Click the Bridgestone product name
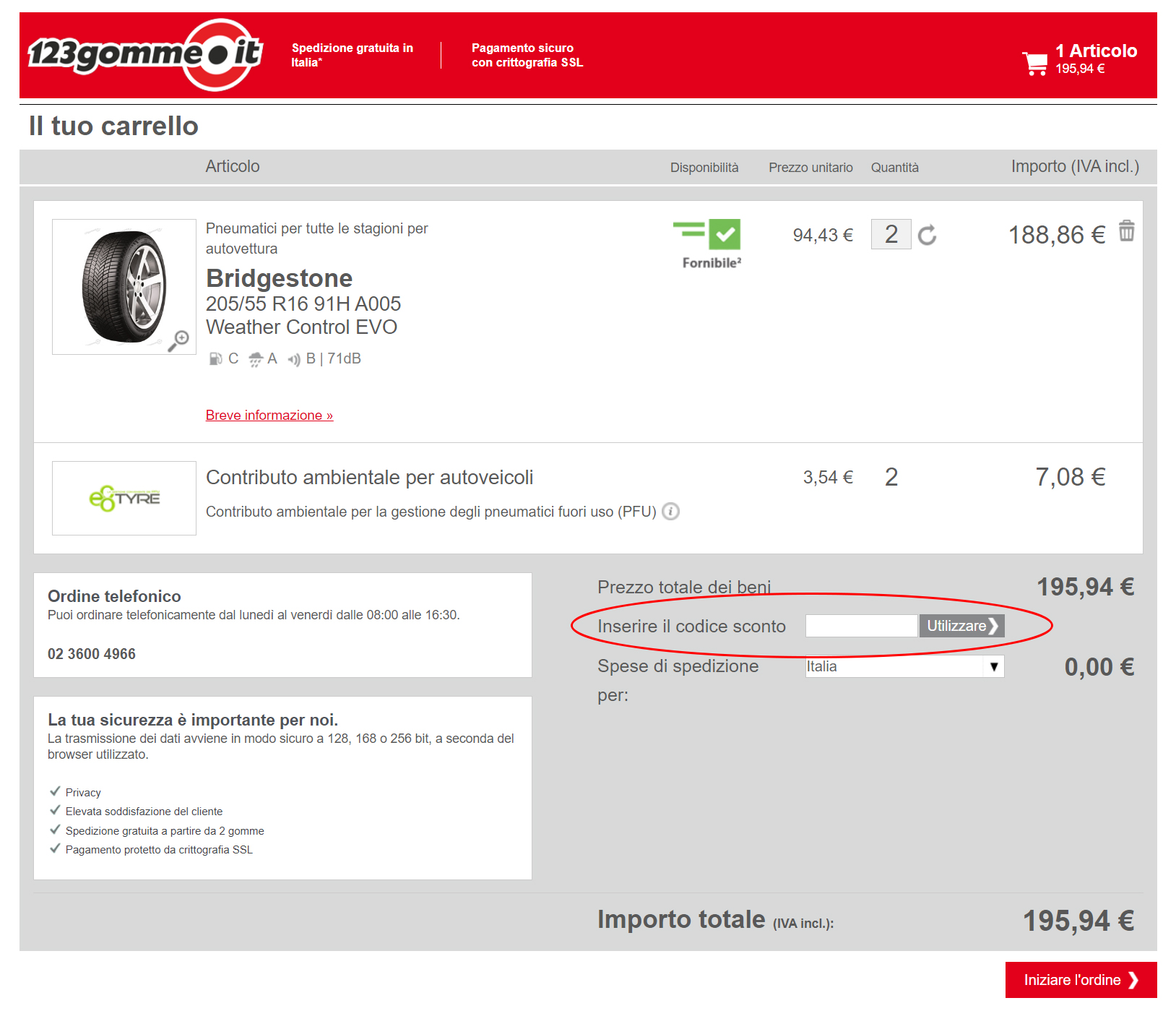This screenshot has height=1011, width=1176. [x=280, y=278]
